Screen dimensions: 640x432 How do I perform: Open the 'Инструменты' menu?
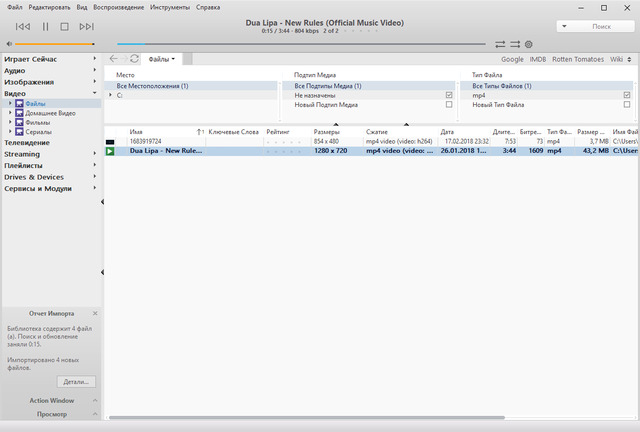168,7
